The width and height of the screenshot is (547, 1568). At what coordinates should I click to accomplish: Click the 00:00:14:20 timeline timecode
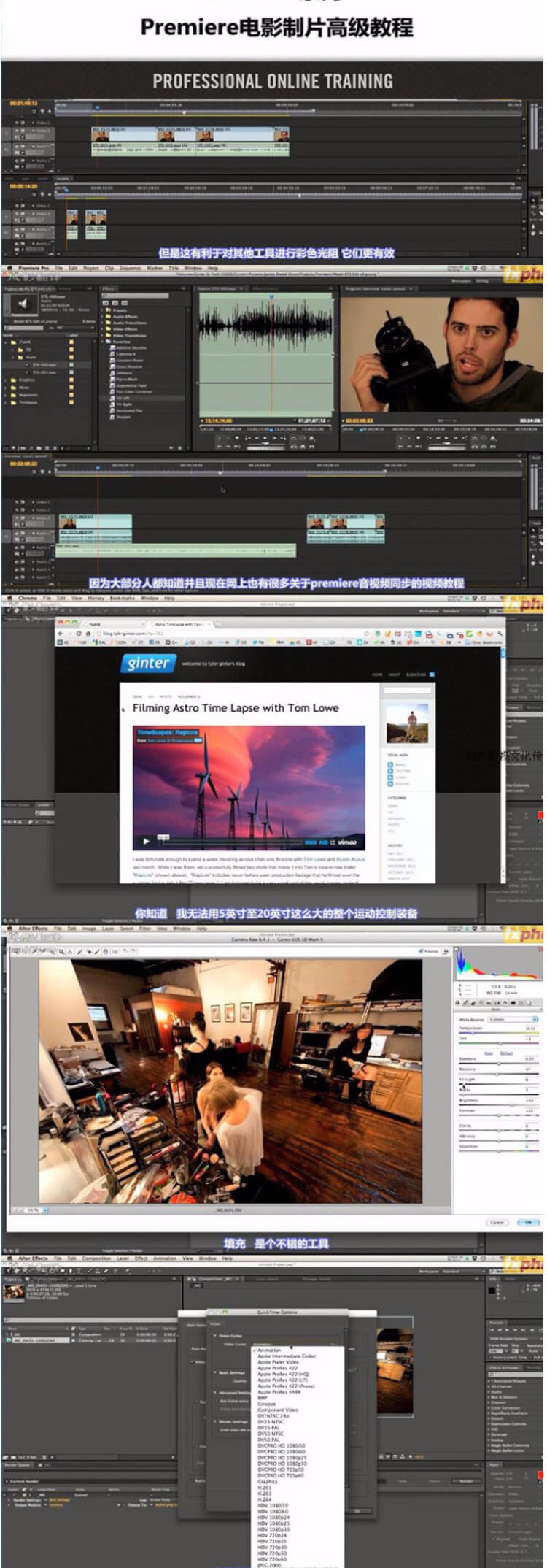[23, 186]
